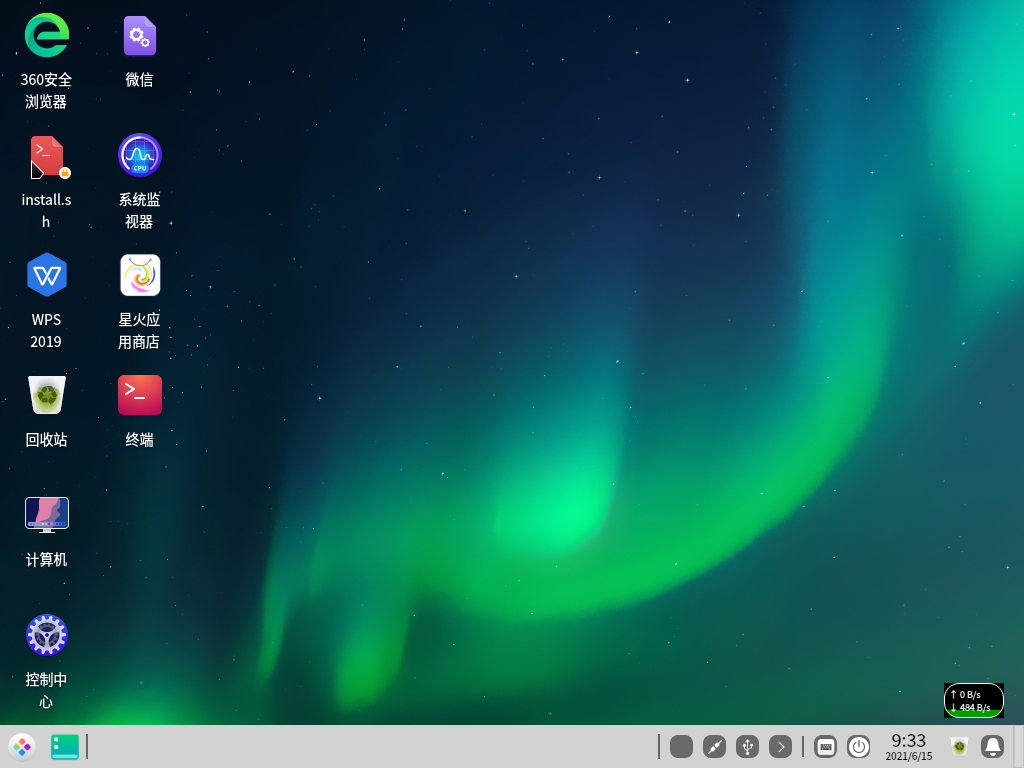The height and width of the screenshot is (768, 1024).
Task: Click the USB device tray icon
Action: (747, 746)
